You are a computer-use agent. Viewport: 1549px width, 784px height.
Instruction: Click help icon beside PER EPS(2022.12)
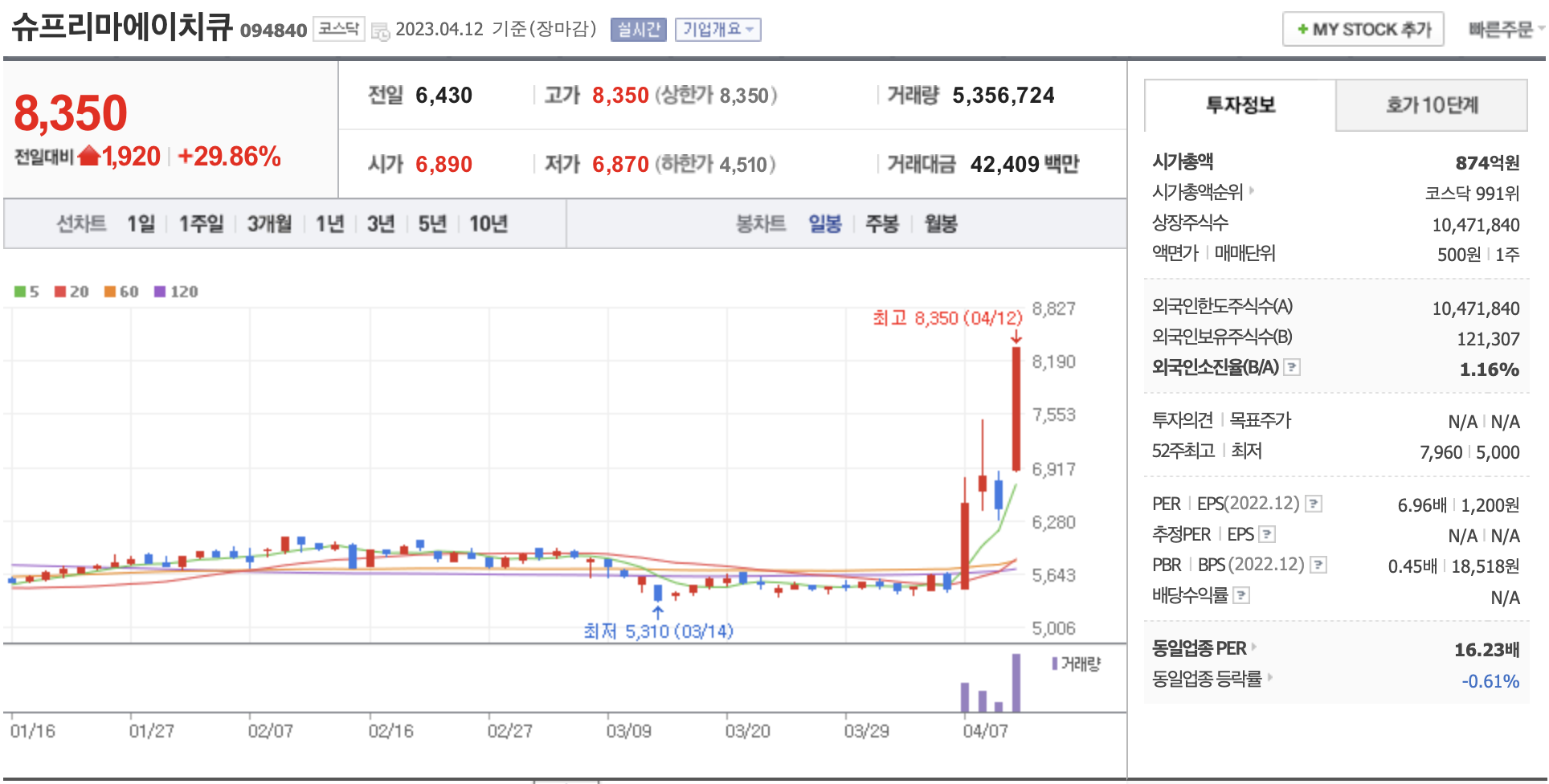[1314, 504]
